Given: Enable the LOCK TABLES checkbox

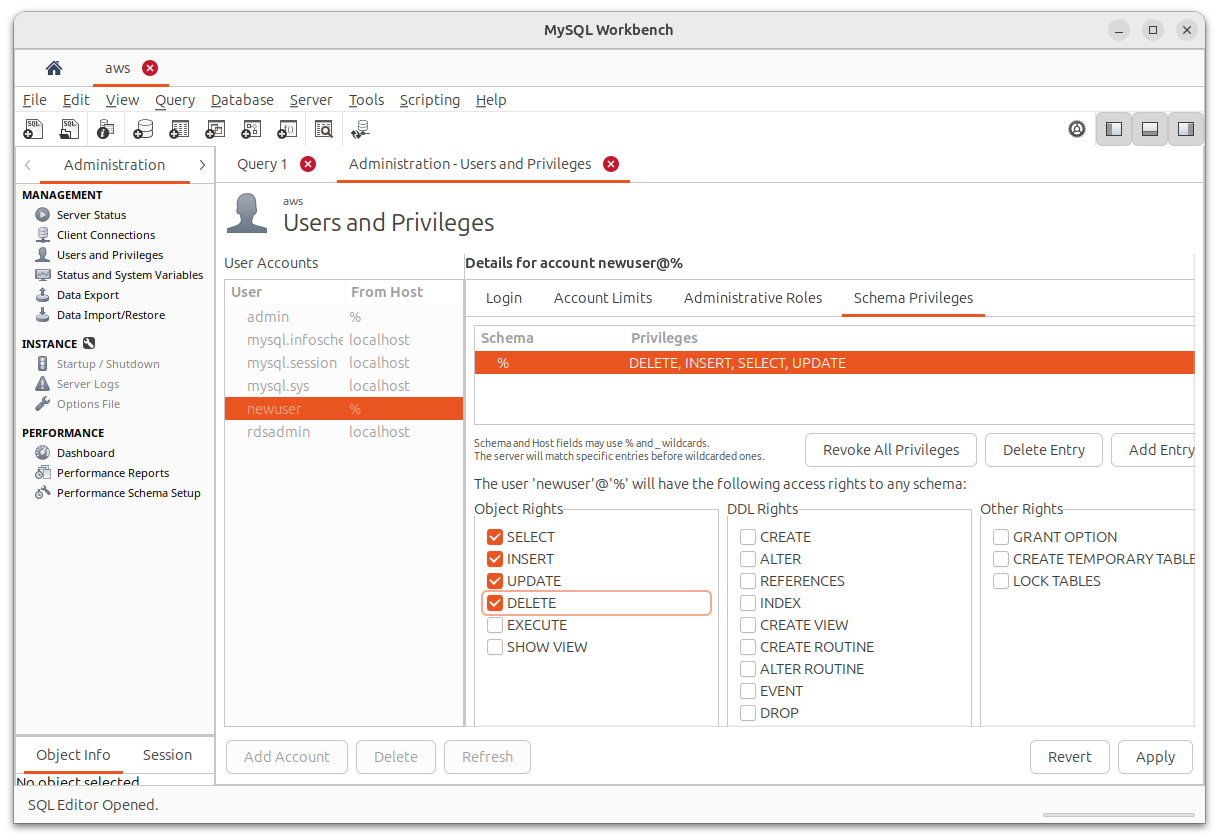Looking at the screenshot, I should tap(1001, 581).
